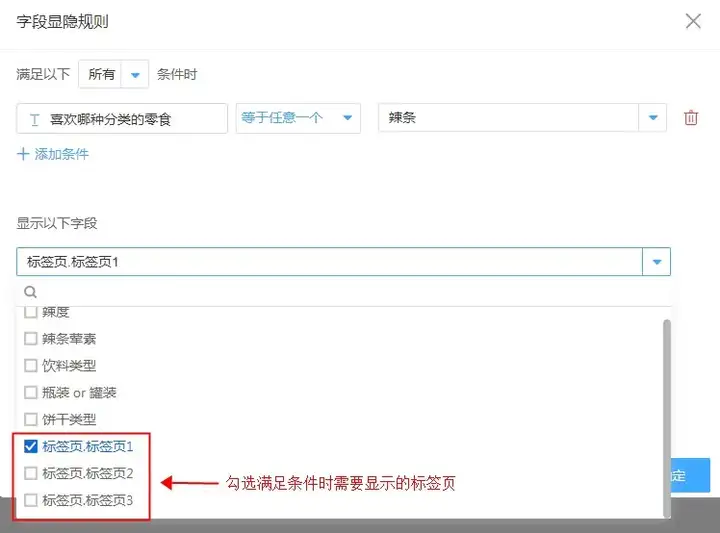Open the 等于任意一个 operator dropdown

(x=298, y=118)
